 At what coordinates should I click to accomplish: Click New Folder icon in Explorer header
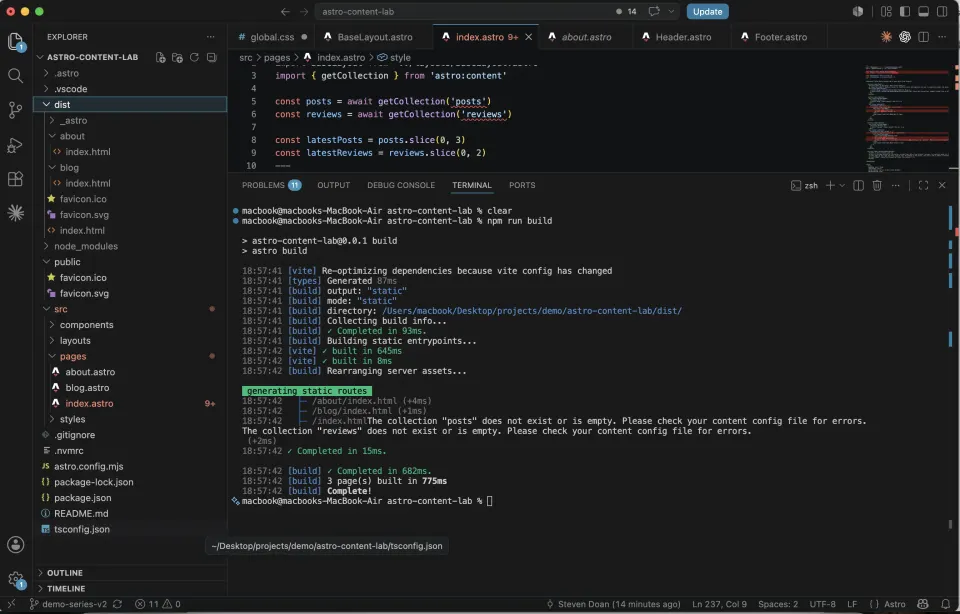coord(178,57)
